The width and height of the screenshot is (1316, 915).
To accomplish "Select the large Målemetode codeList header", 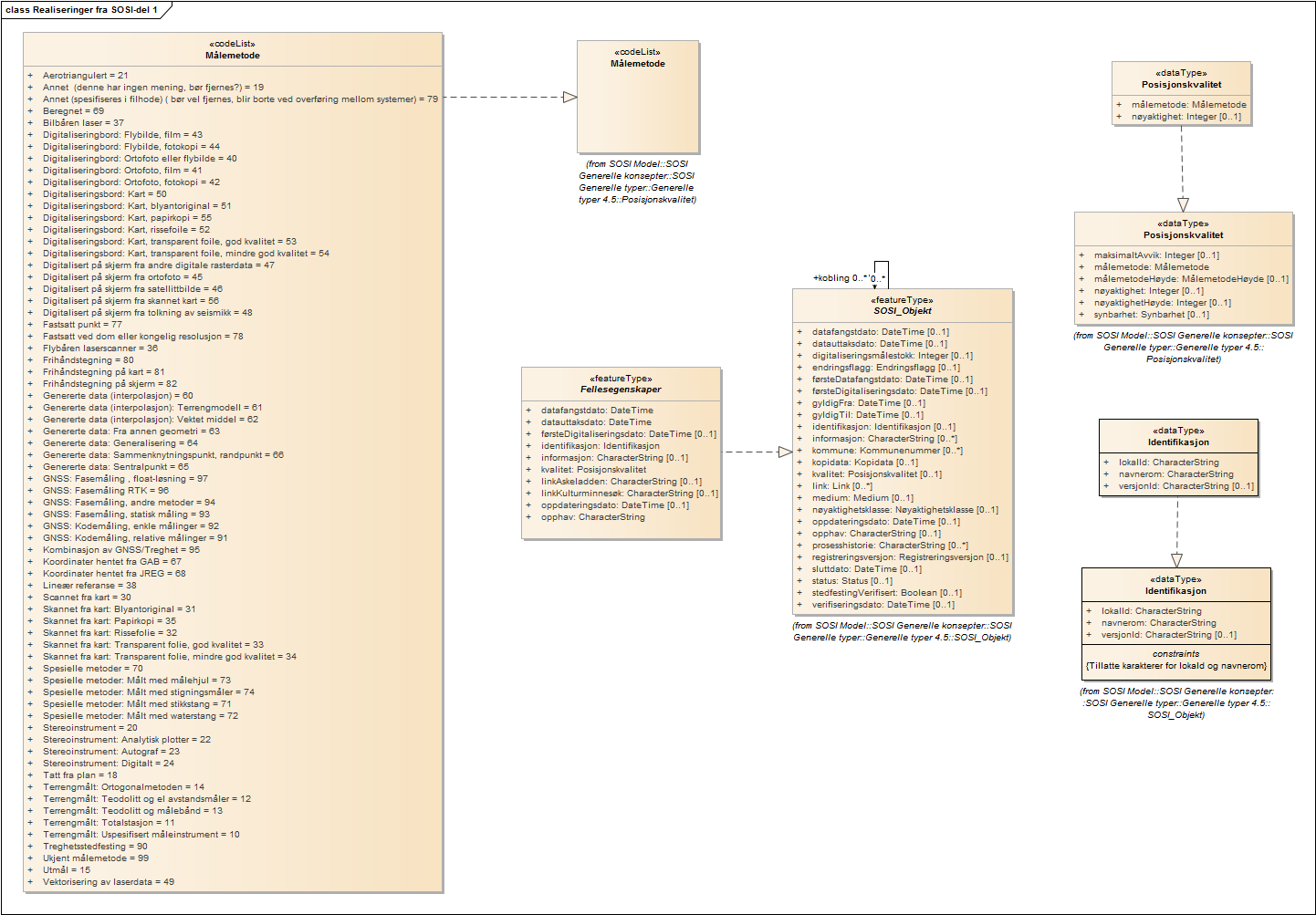I will coord(233,49).
